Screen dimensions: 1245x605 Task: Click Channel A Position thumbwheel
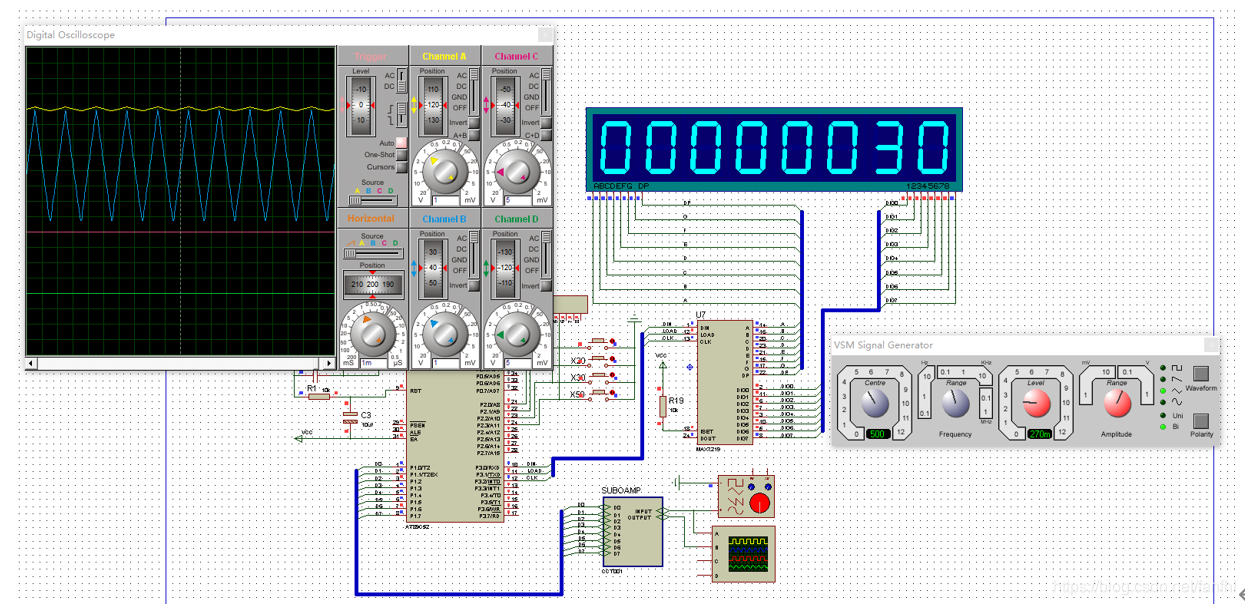point(432,104)
